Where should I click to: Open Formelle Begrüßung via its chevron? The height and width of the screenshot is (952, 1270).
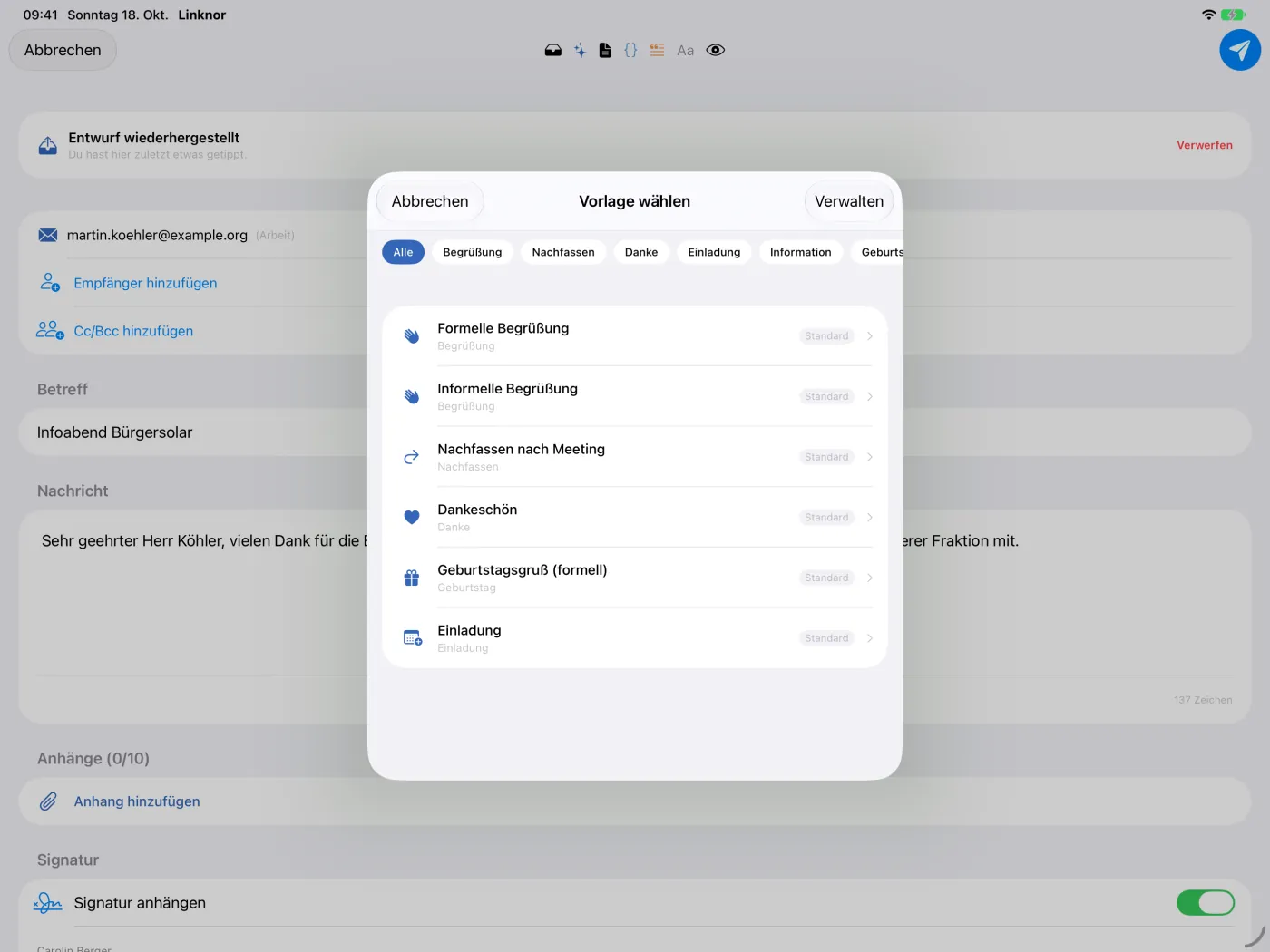pyautogui.click(x=870, y=336)
